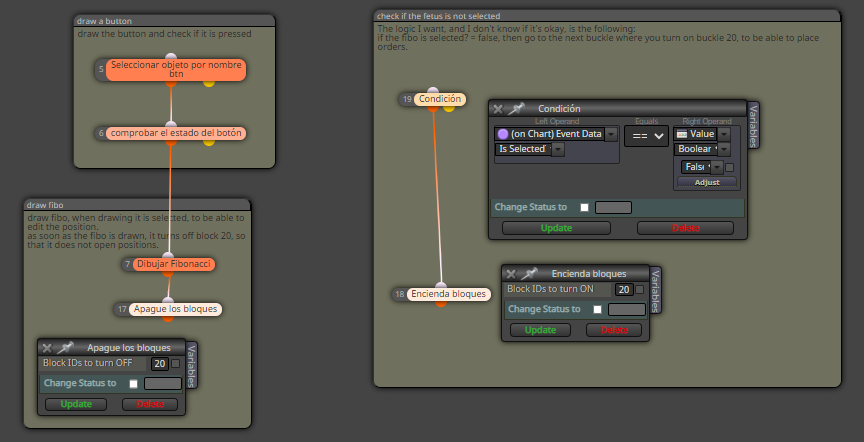Click 'check if the fetus is not selected' title
This screenshot has width=864, height=442.
tap(438, 16)
